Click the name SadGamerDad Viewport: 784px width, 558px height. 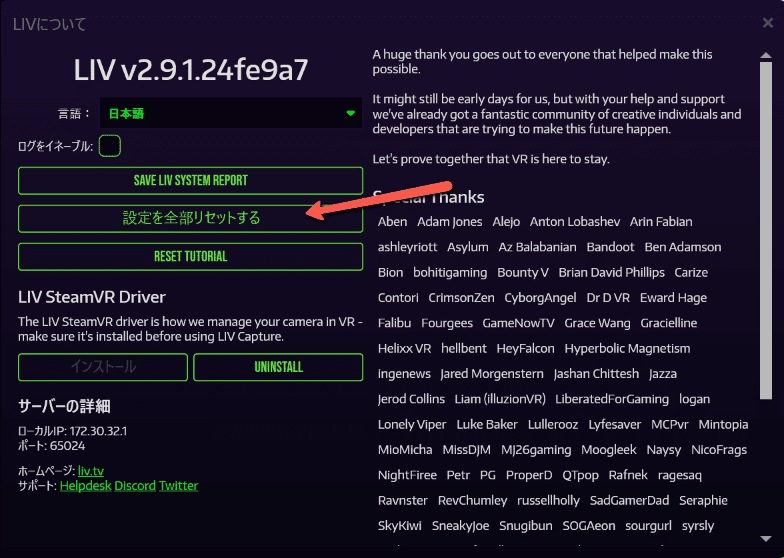[629, 500]
